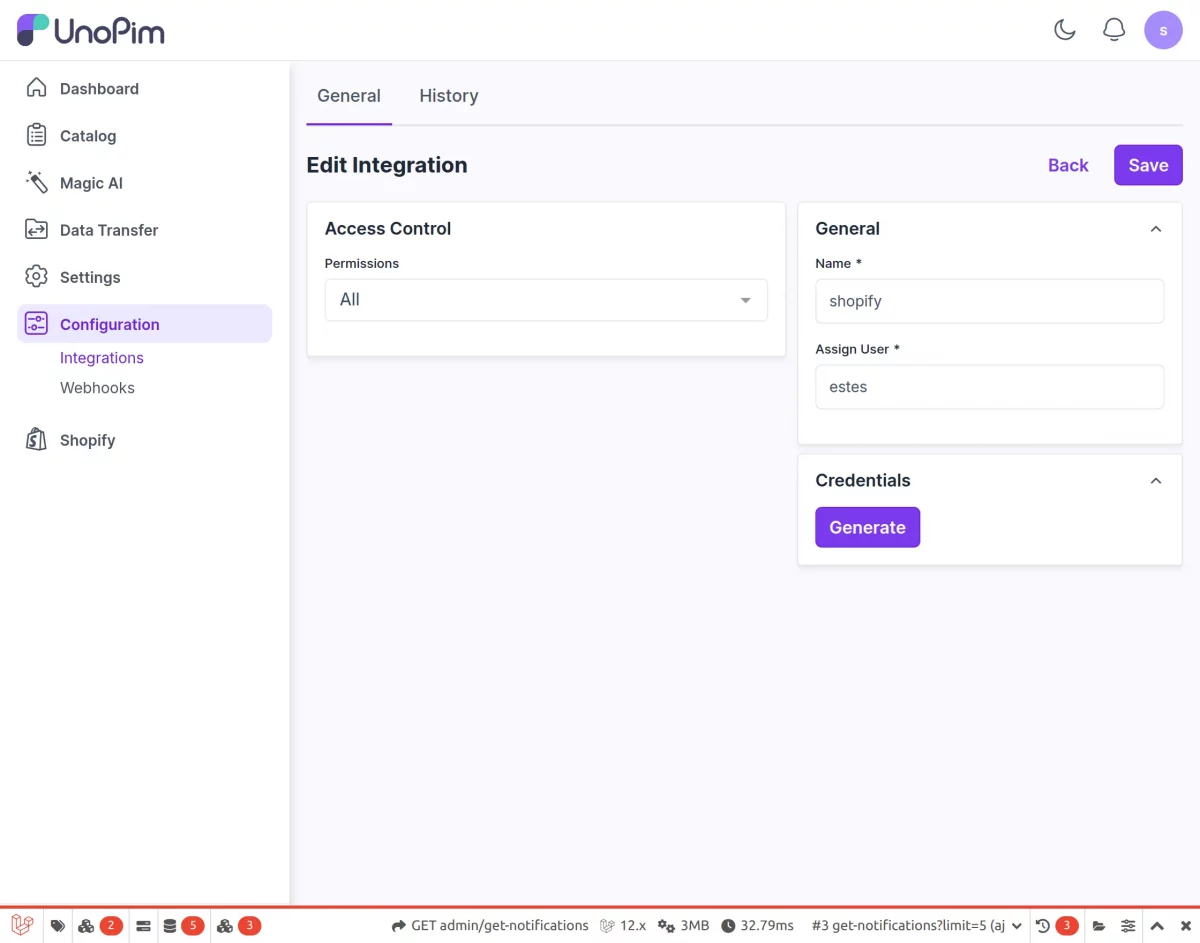Screen dimensions: 1200x943
Task: Open Magic AI in sidebar menu
Action: [144, 182]
